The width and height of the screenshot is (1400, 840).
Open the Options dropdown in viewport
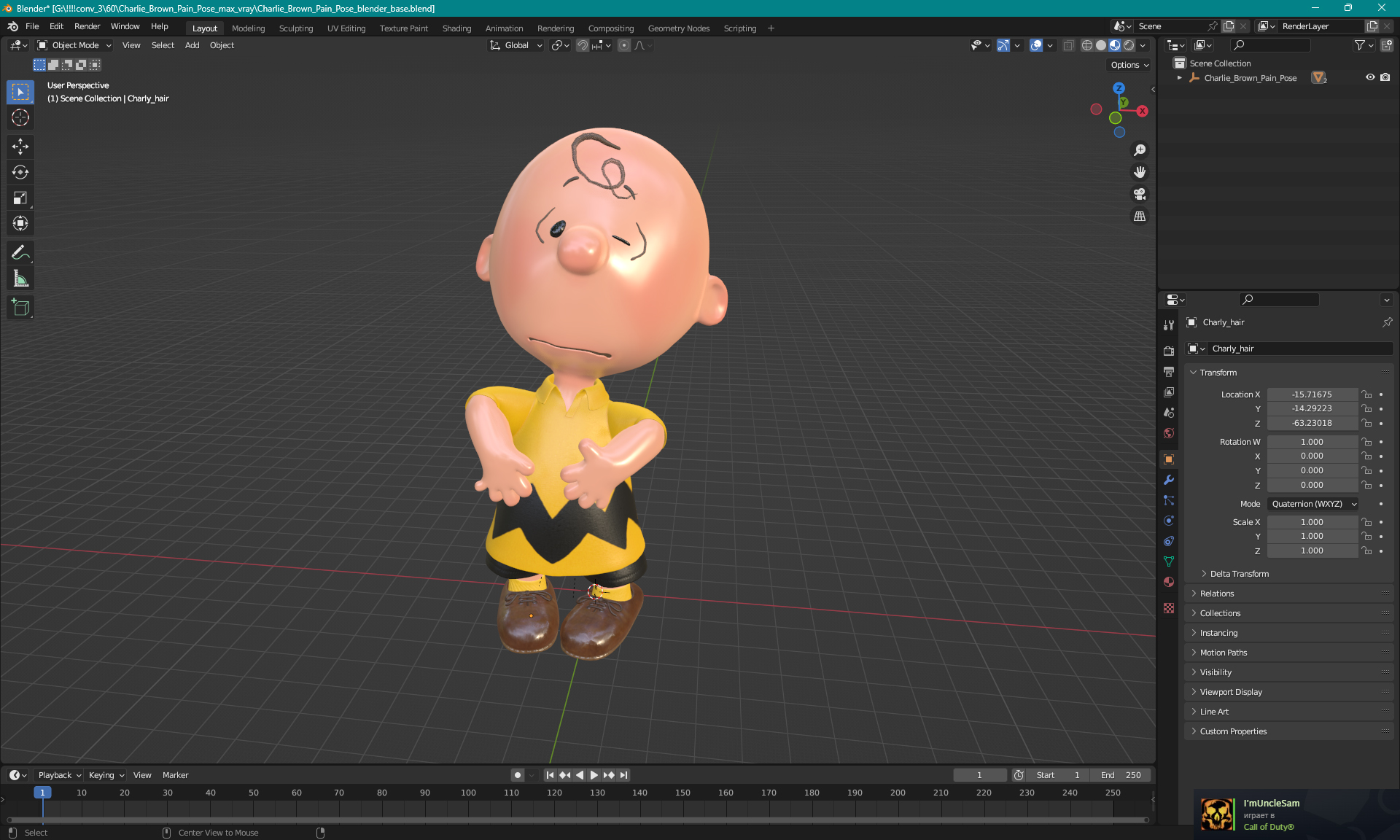point(1129,65)
